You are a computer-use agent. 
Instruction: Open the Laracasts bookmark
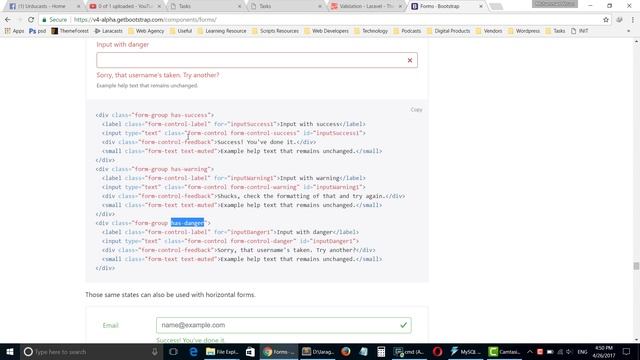(x=108, y=31)
